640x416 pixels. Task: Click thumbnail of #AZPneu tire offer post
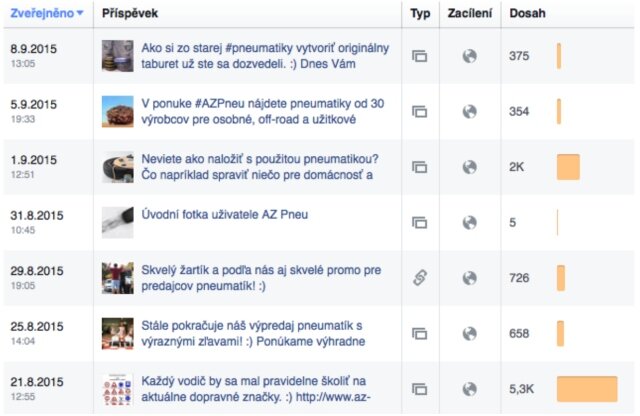(x=117, y=111)
